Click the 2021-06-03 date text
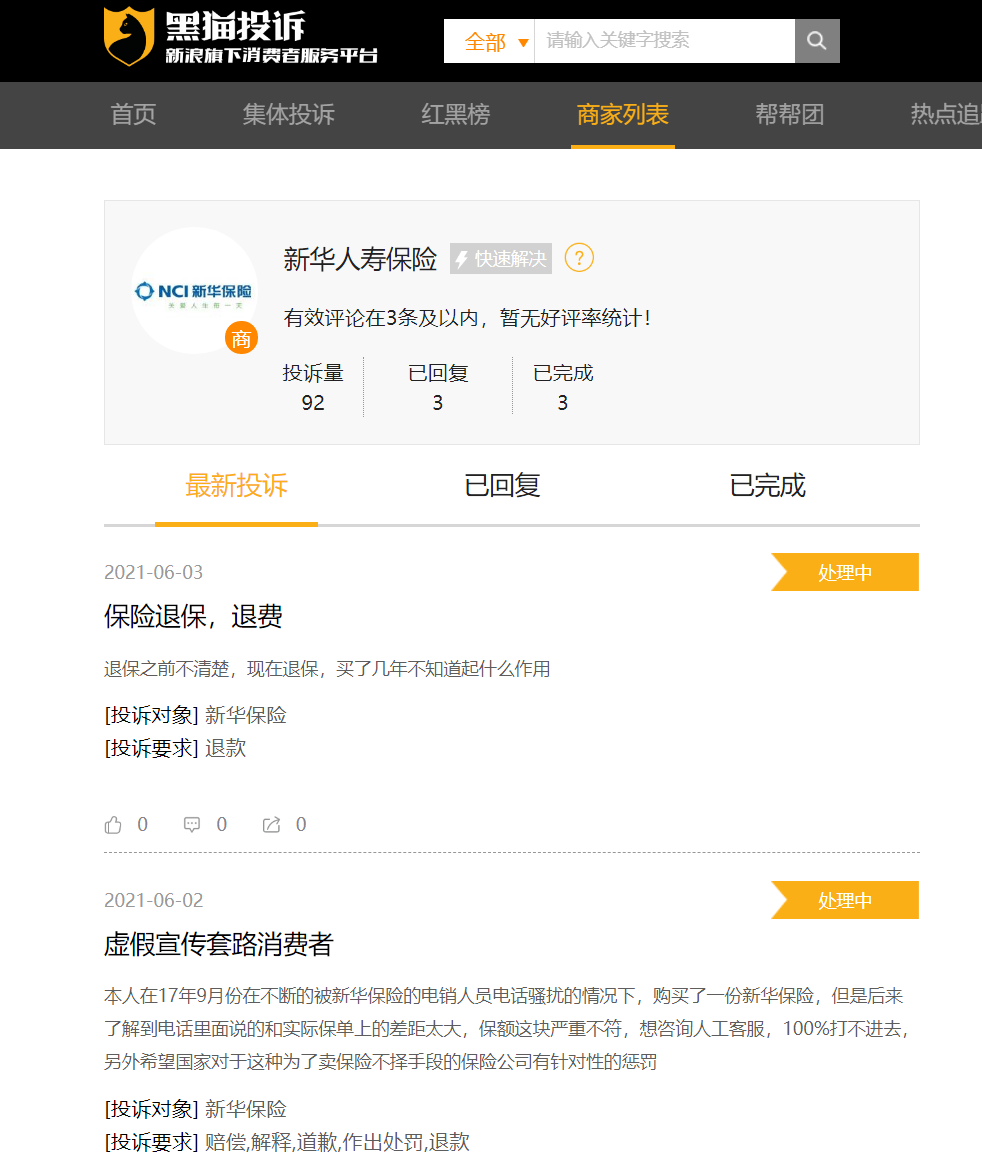Image resolution: width=982 pixels, height=1159 pixels. pyautogui.click(x=153, y=572)
